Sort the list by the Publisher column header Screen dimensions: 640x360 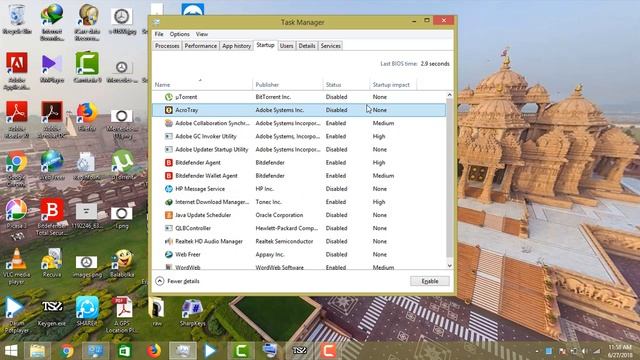pyautogui.click(x=287, y=85)
